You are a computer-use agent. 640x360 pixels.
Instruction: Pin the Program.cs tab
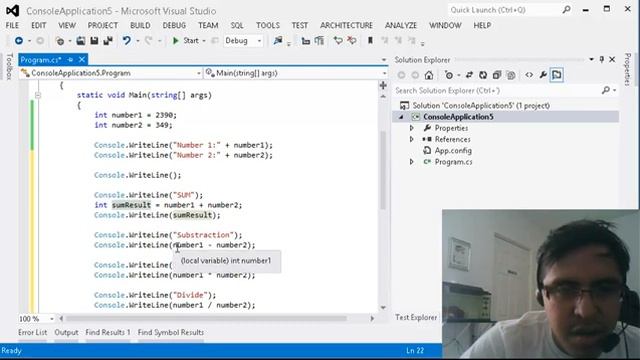pyautogui.click(x=70, y=60)
